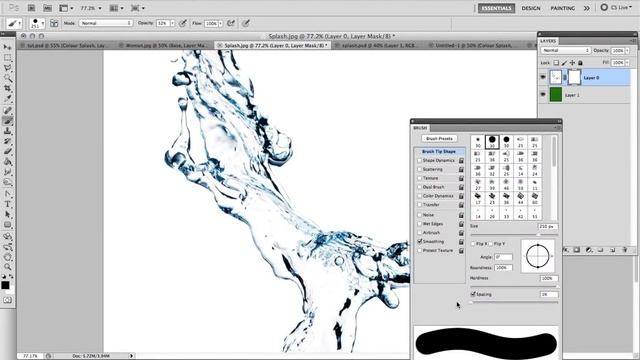Image resolution: width=640 pixels, height=360 pixels.
Task: Enable the Wet Edges checkbox
Action: [419, 224]
